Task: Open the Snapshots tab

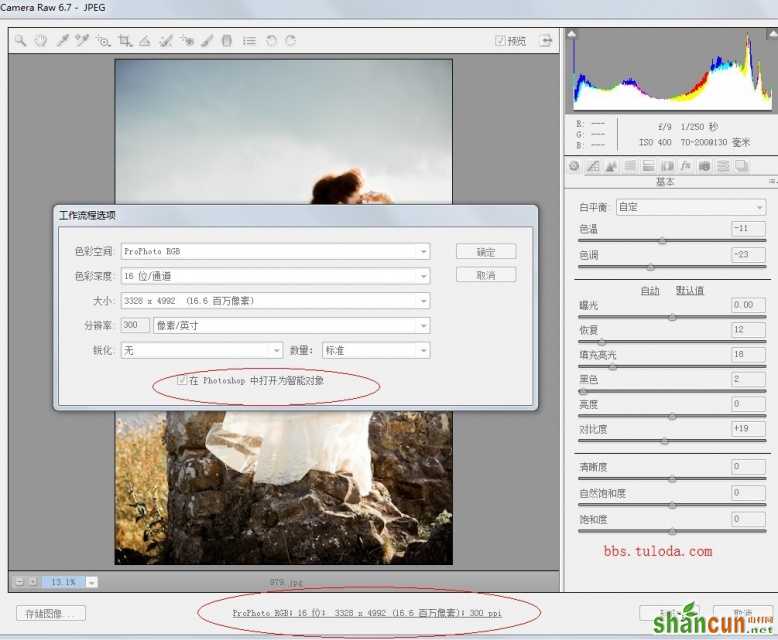Action: coord(741,166)
